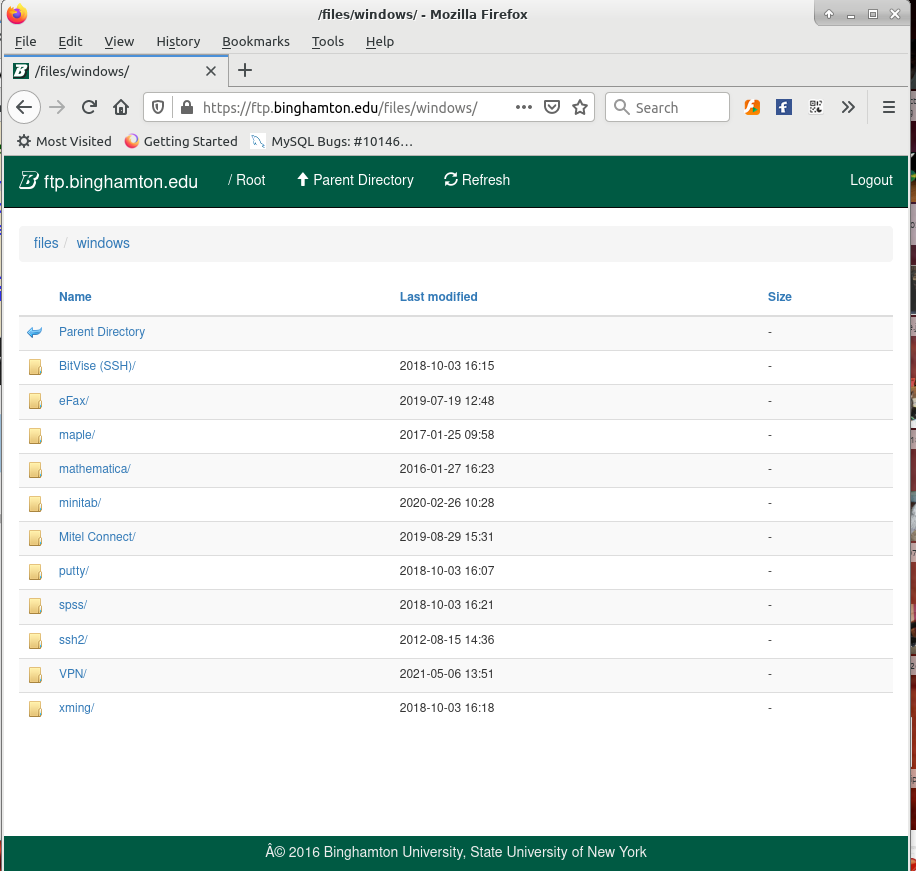This screenshot has height=871, width=916.
Task: Click the Logout link
Action: pos(871,180)
